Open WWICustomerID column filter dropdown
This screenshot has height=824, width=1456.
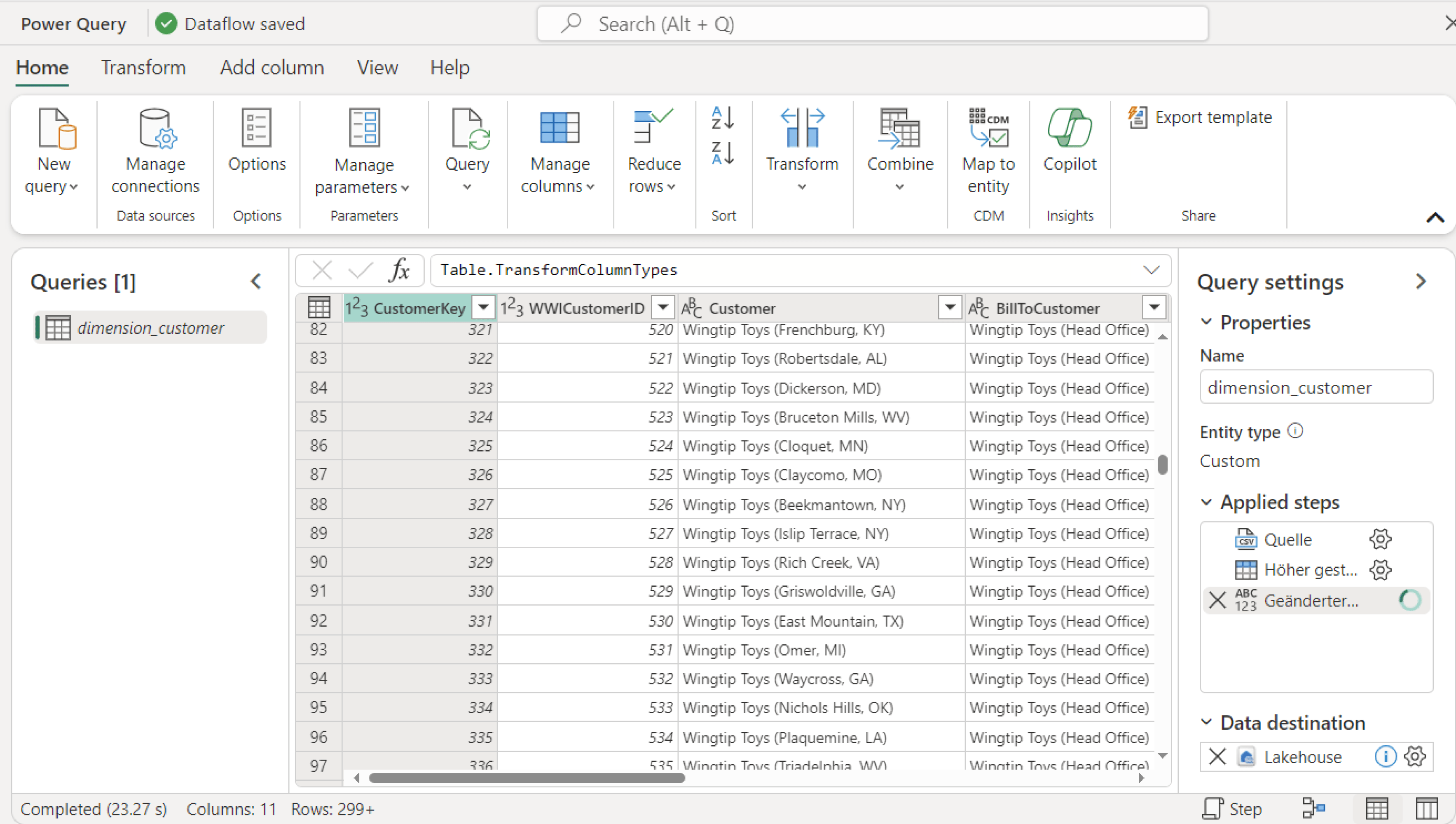662,307
